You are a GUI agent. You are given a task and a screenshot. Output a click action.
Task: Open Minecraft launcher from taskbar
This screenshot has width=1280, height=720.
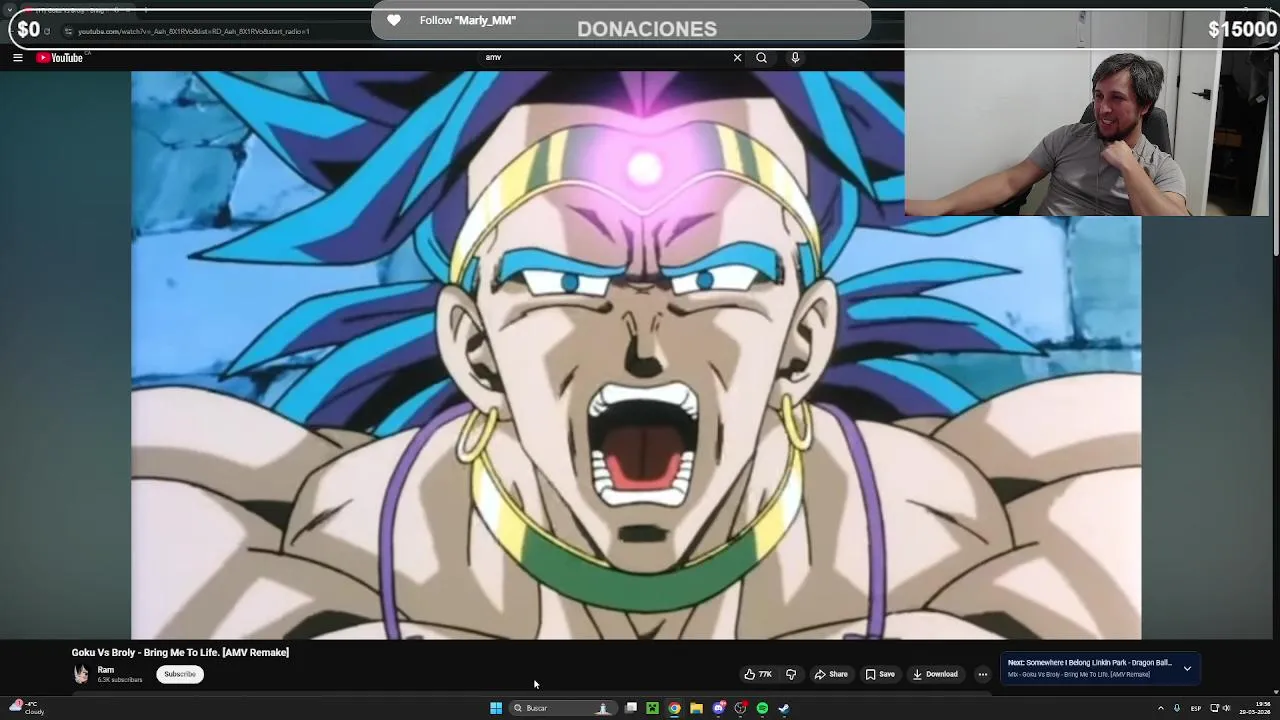pyautogui.click(x=652, y=708)
